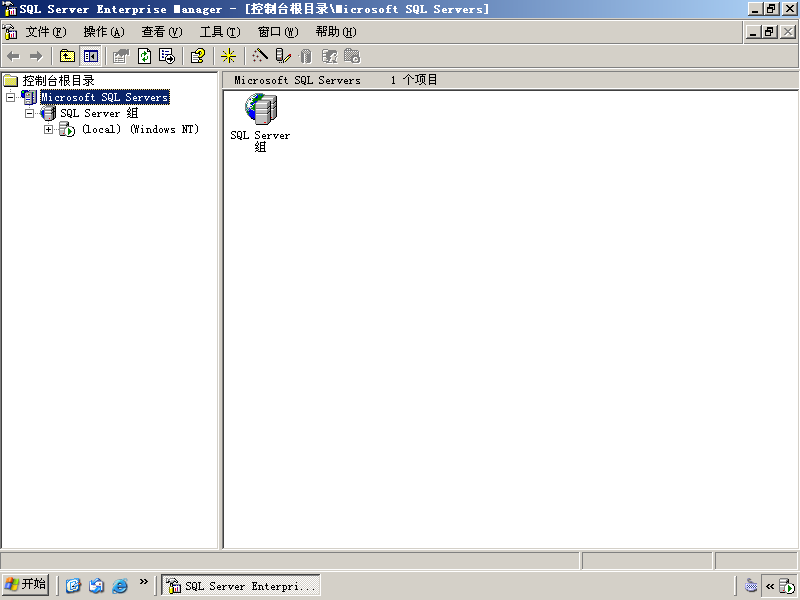Image resolution: width=800 pixels, height=600 pixels.
Task: Launch Internet Explorer from quick launch
Action: point(120,585)
